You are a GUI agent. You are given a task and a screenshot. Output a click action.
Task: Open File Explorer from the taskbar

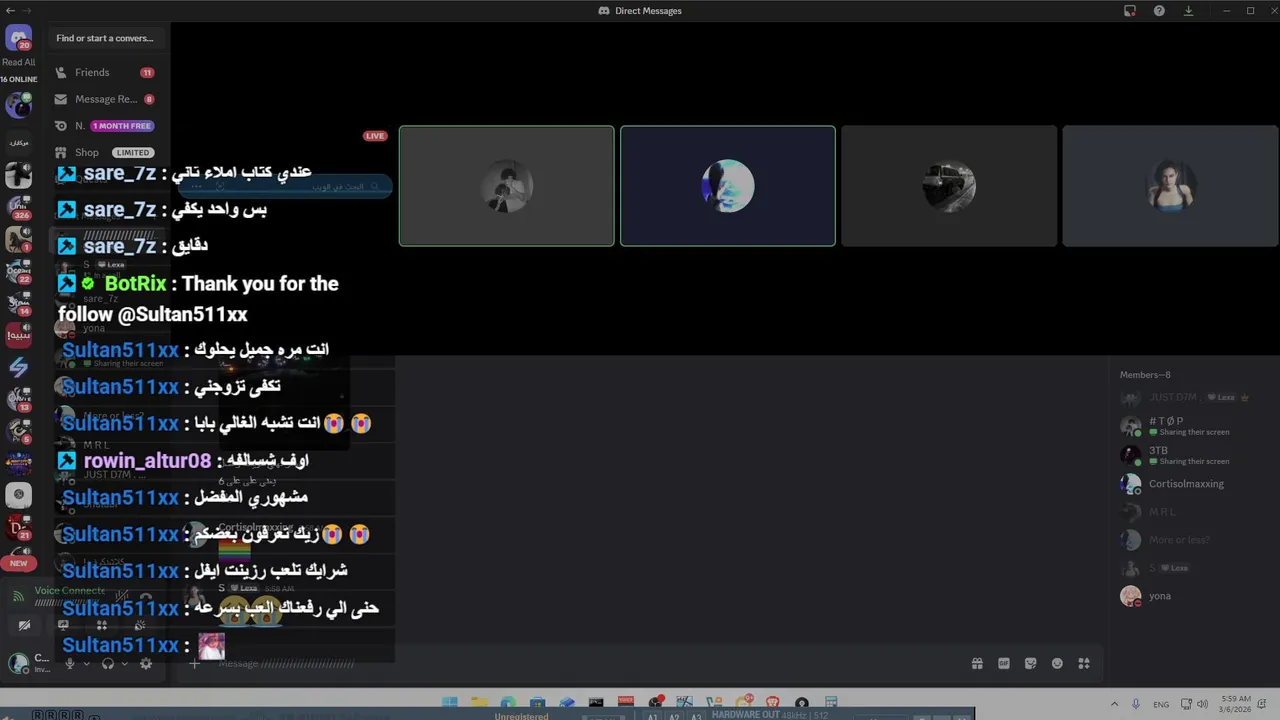pyautogui.click(x=479, y=703)
